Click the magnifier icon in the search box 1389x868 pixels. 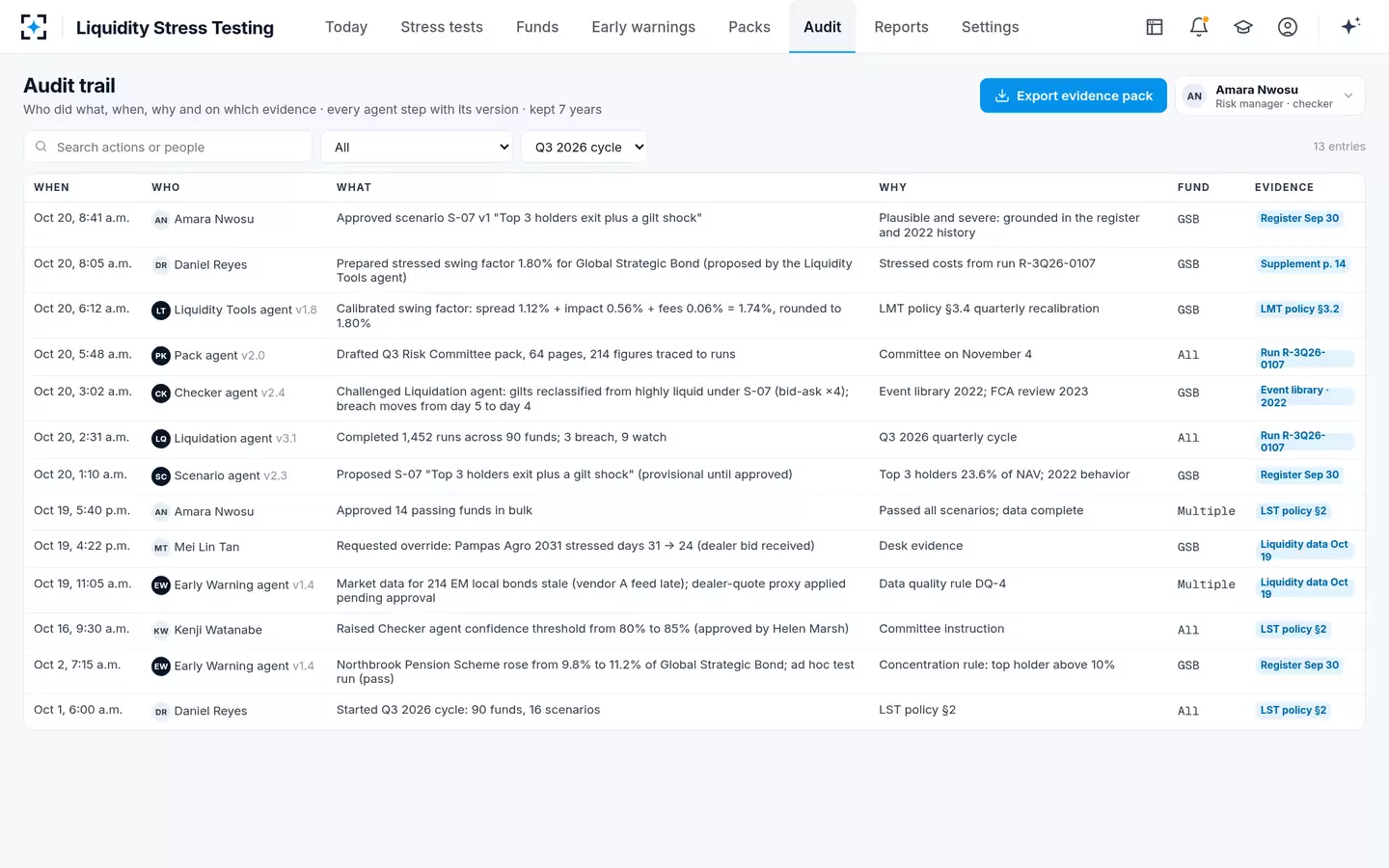41,147
